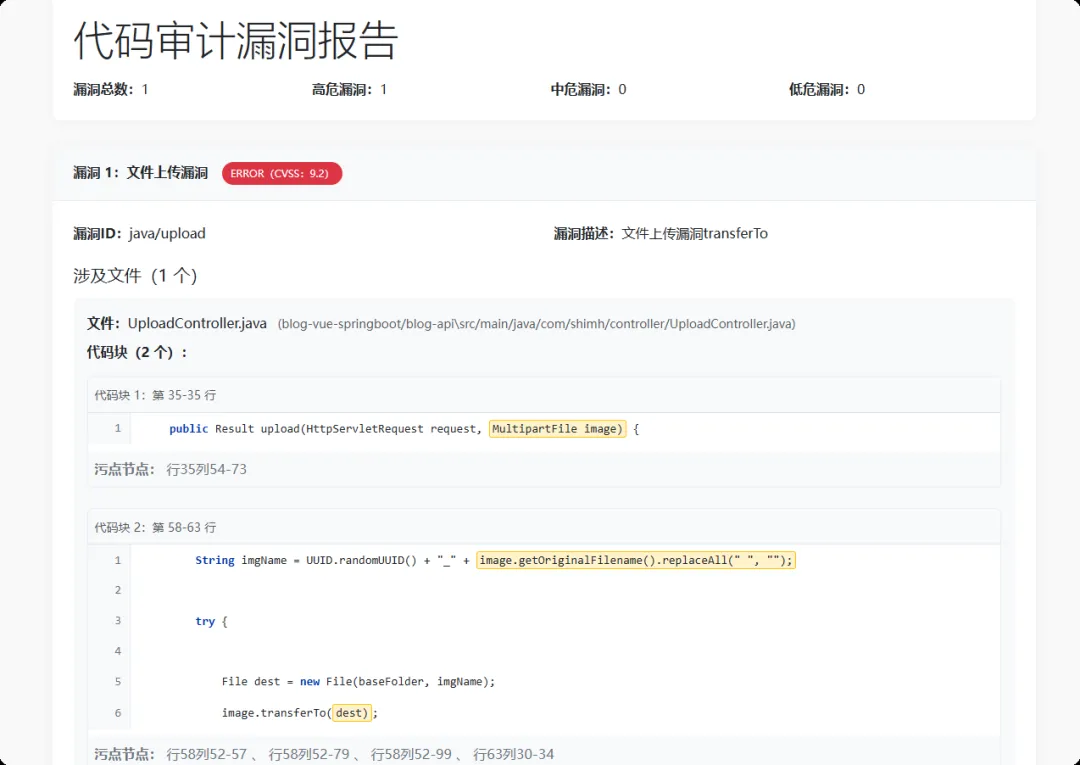The image size is (1080, 765).
Task: Click the report title 代码审计漏洞报告
Action: pos(236,41)
